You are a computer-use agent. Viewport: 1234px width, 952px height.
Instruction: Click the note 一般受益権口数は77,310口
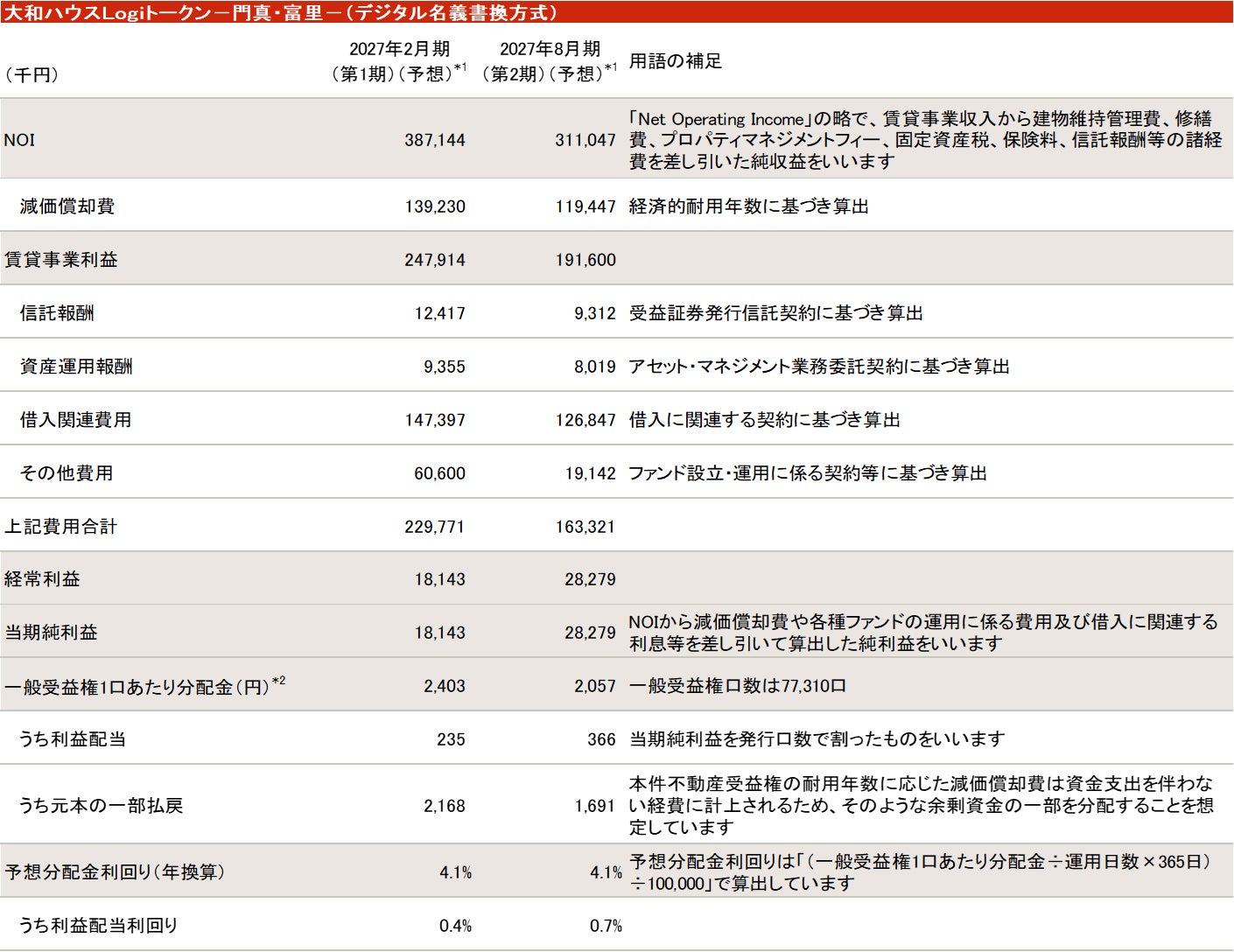coord(738,686)
